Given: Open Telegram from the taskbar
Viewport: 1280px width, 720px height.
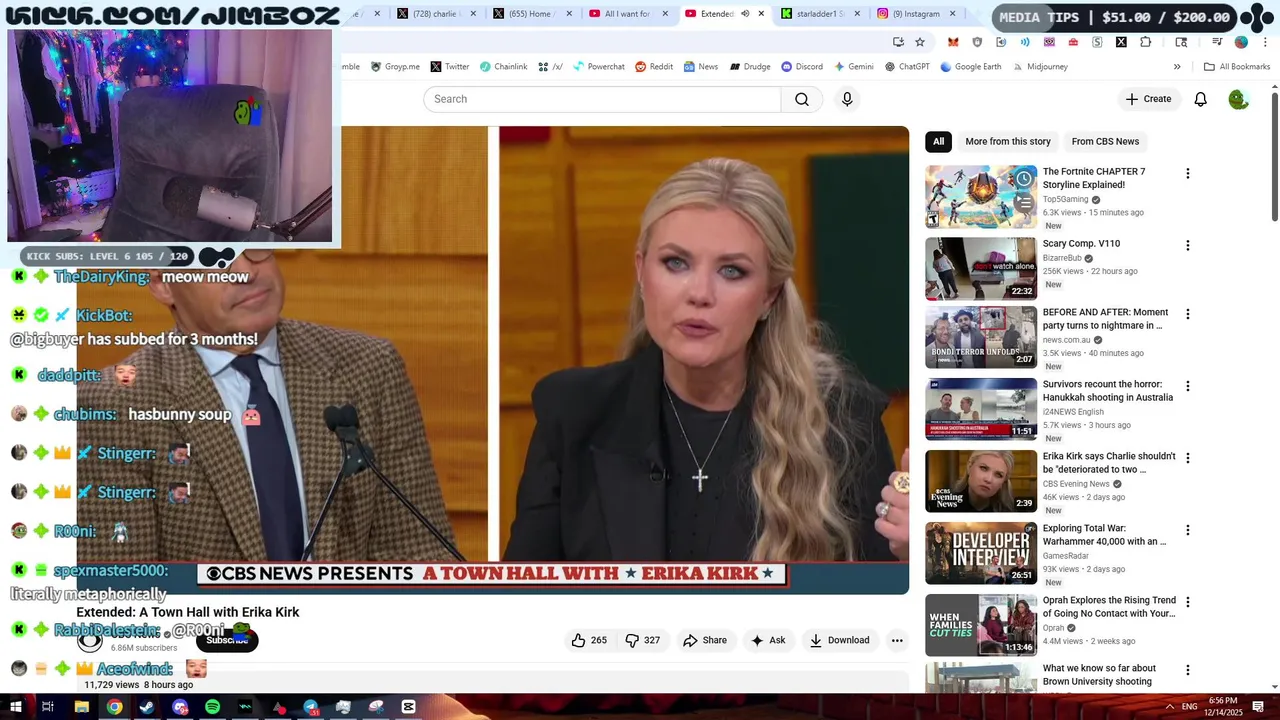Looking at the screenshot, I should (x=310, y=707).
